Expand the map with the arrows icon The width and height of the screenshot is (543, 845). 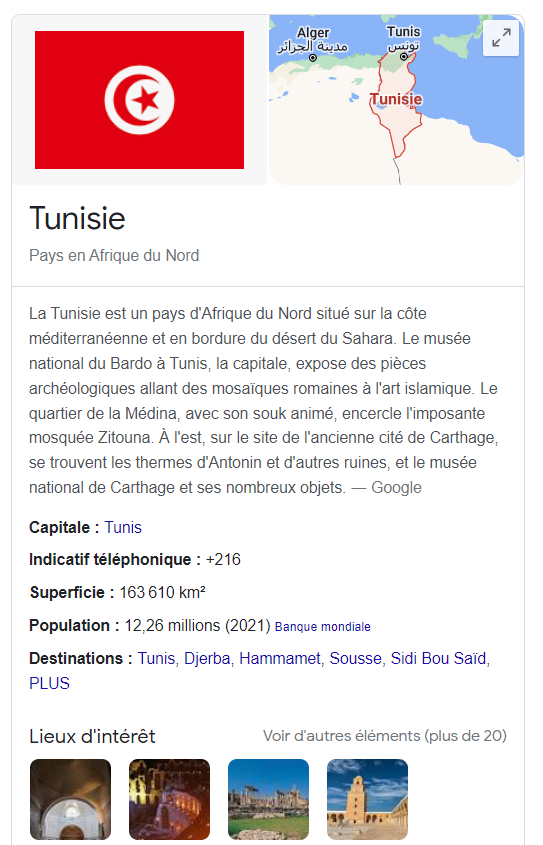click(x=501, y=38)
